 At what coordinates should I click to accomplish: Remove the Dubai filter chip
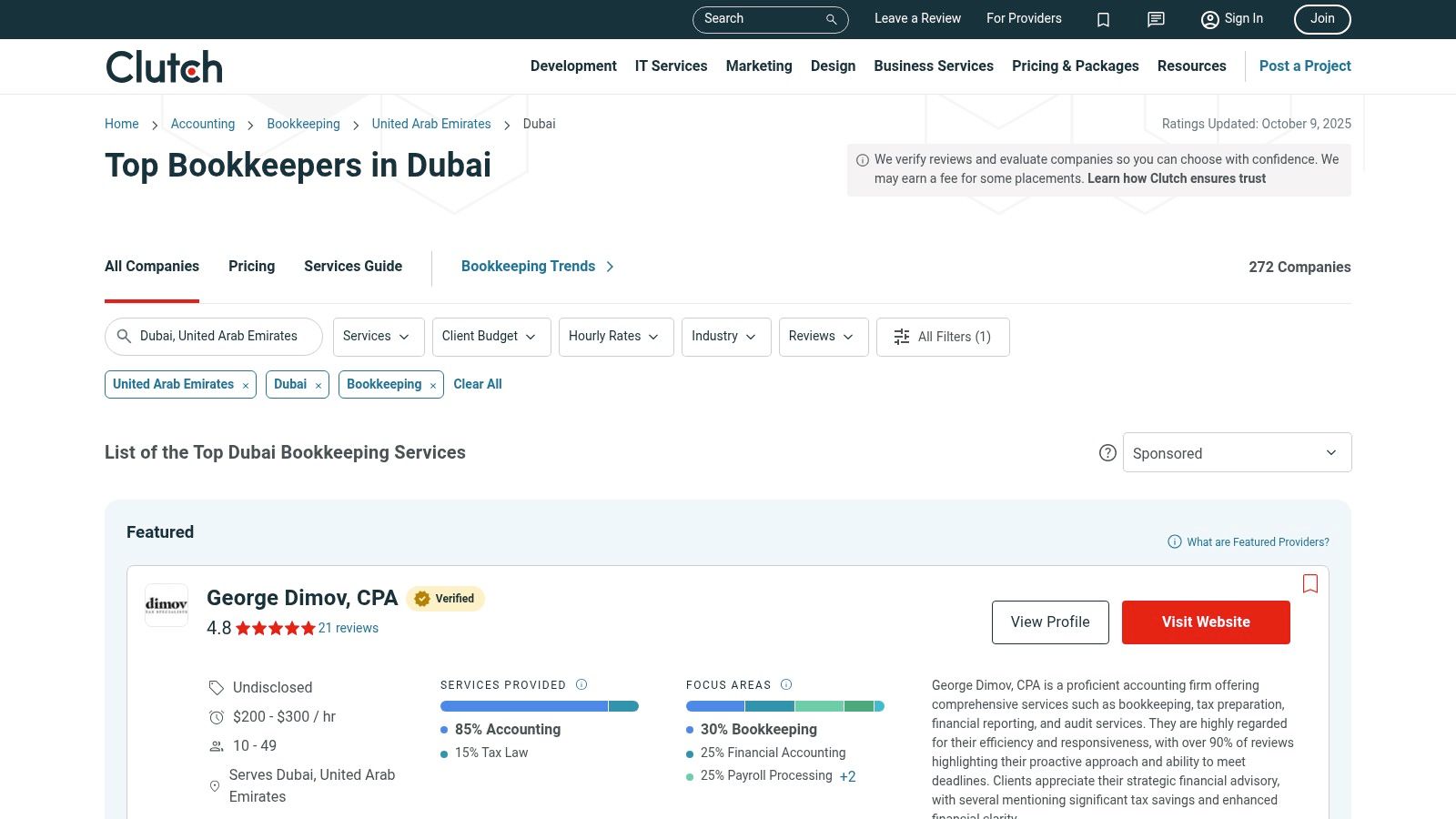pyautogui.click(x=318, y=386)
